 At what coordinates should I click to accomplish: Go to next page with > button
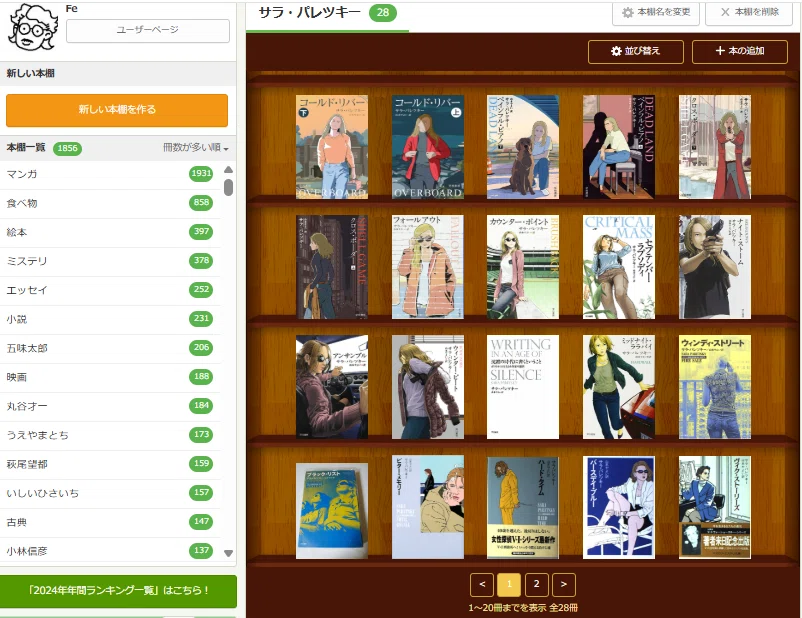pos(564,585)
